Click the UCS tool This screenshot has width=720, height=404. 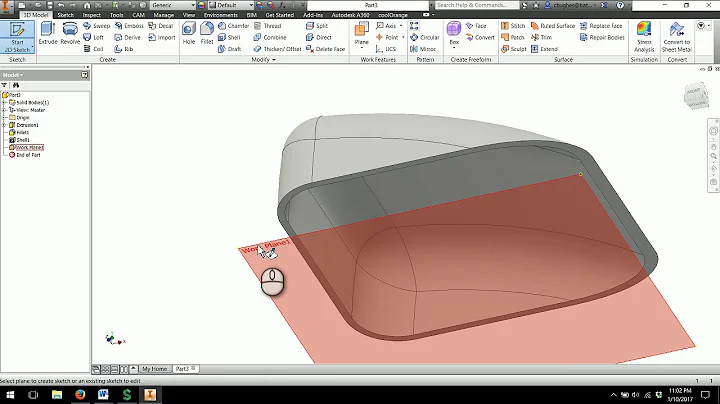coord(386,49)
